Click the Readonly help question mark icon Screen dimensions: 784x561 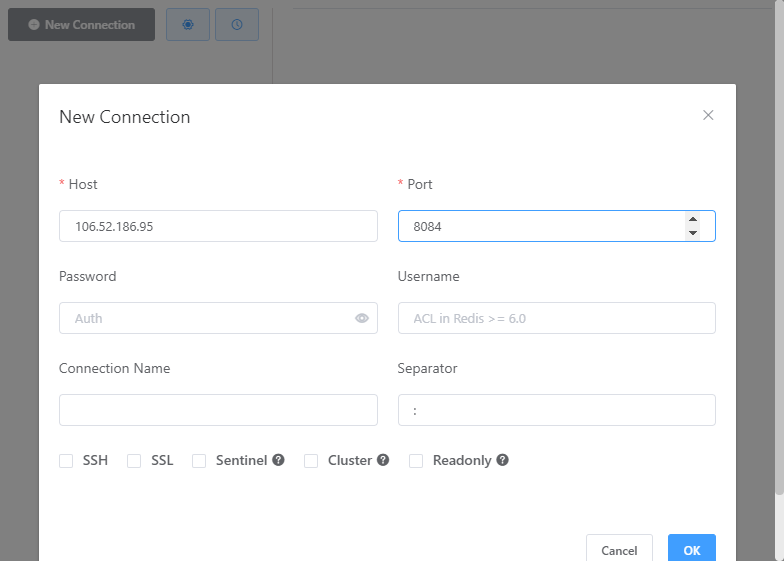tap(502, 460)
